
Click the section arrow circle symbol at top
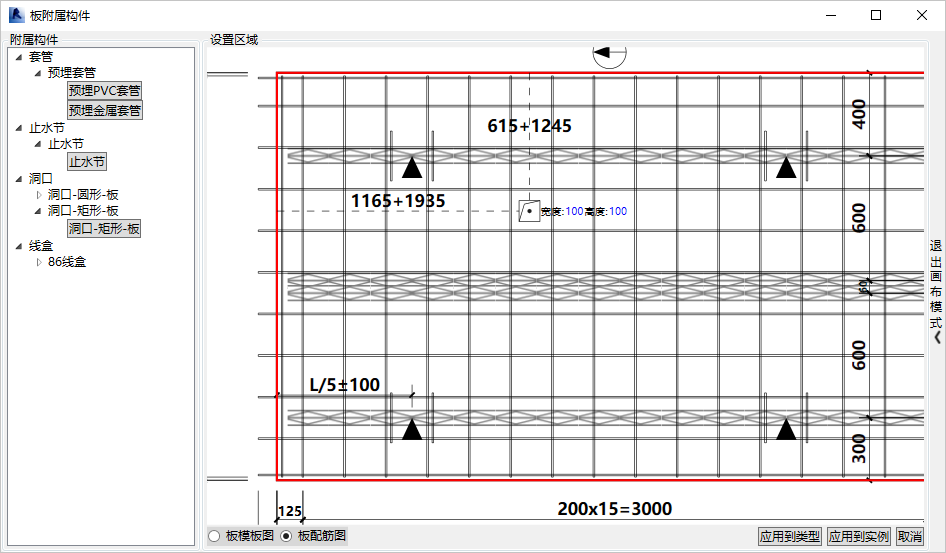pyautogui.click(x=609, y=55)
